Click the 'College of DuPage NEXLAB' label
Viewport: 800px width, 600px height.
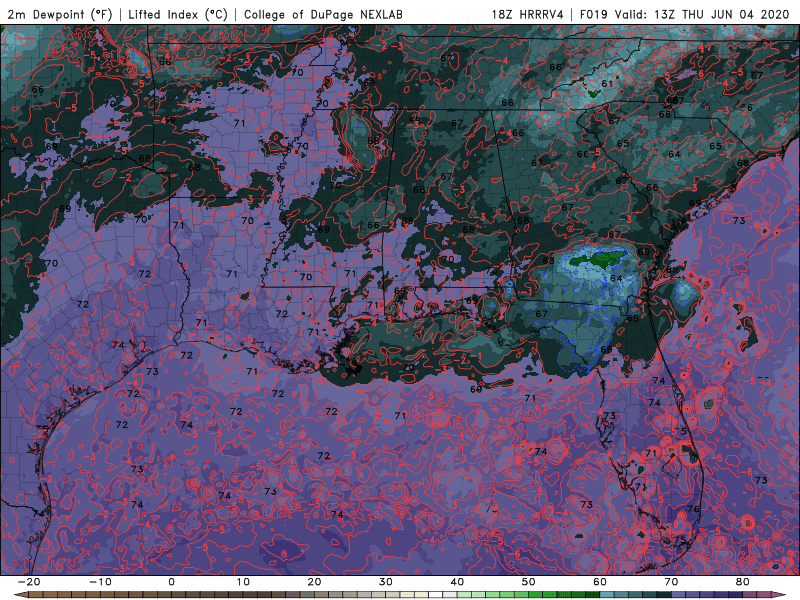(x=323, y=14)
